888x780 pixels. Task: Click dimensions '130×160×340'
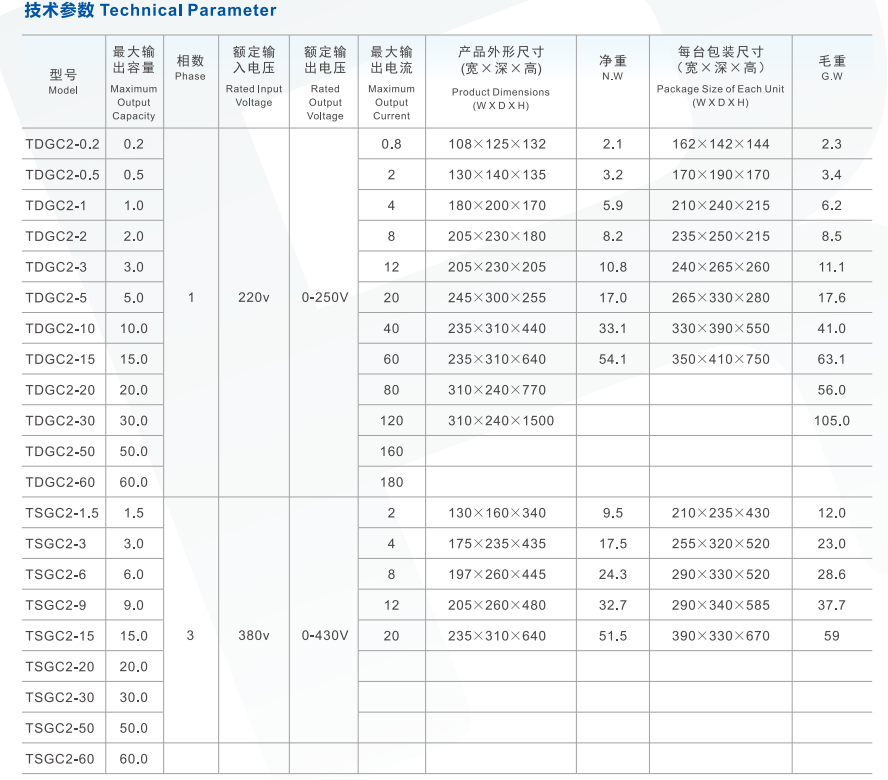[x=497, y=513]
